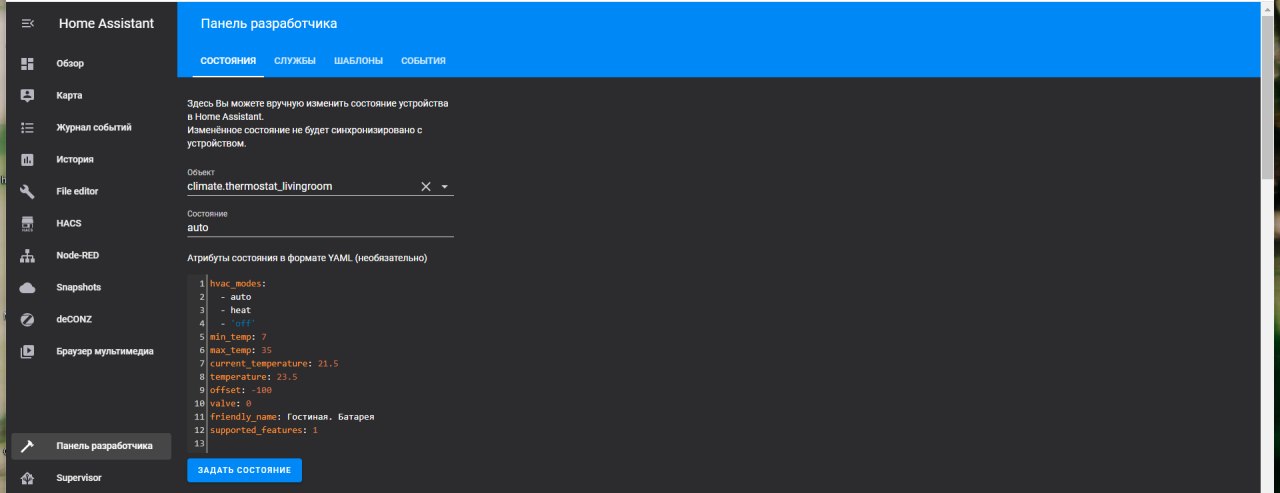Click the Обзор dashboard icon
Viewport: 1280px width, 493px height.
28,63
